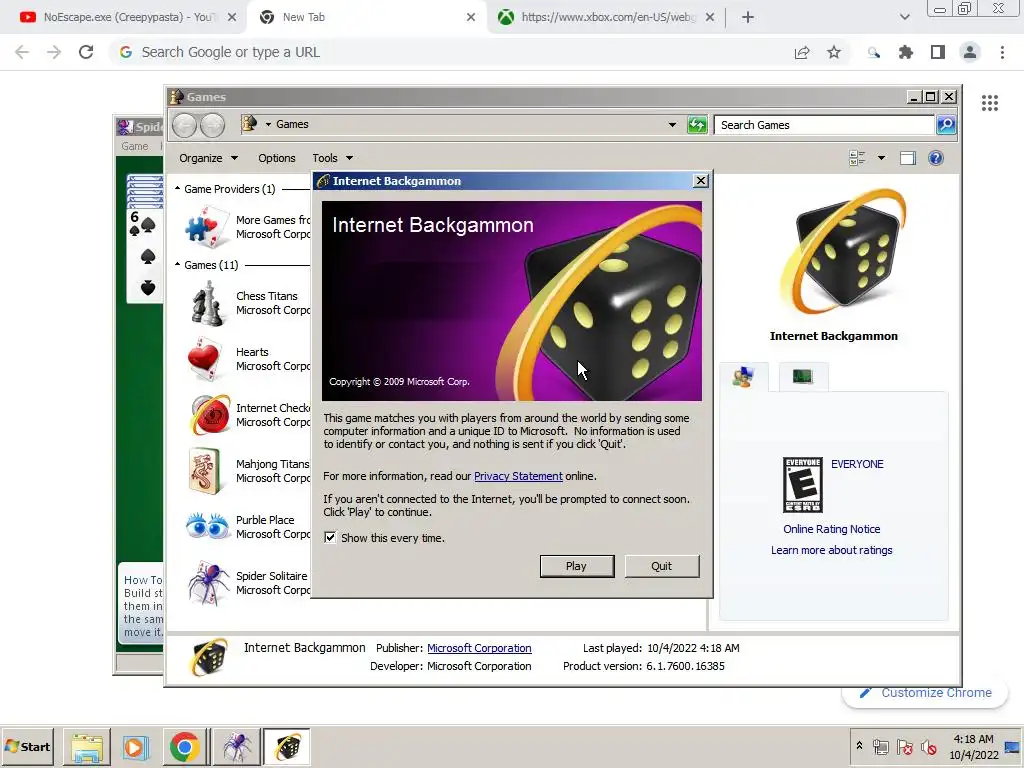Select the Spider Solitaire spider icon
This screenshot has width=1024, height=768.
point(208,583)
